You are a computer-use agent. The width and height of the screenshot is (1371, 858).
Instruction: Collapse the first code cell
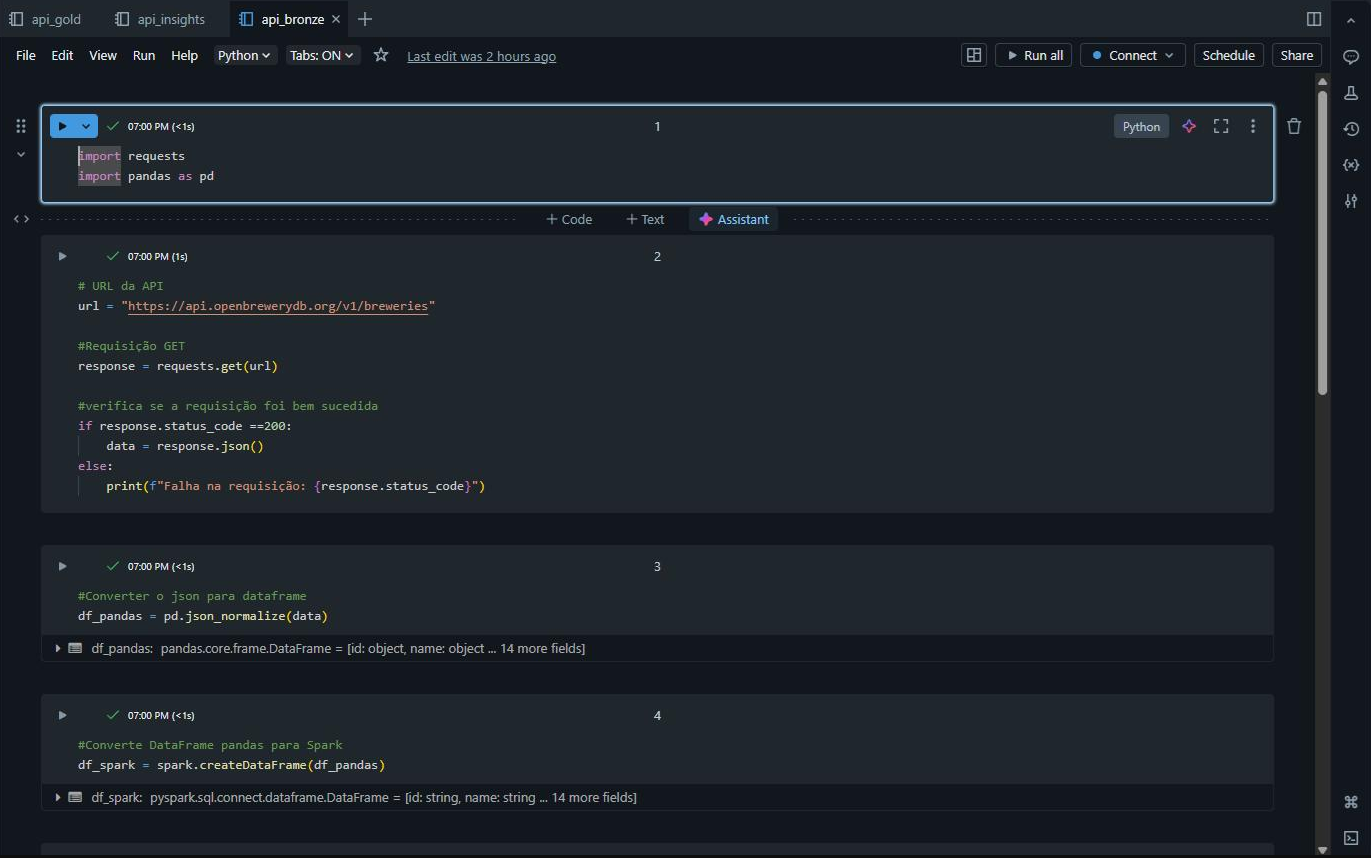[x=20, y=154]
